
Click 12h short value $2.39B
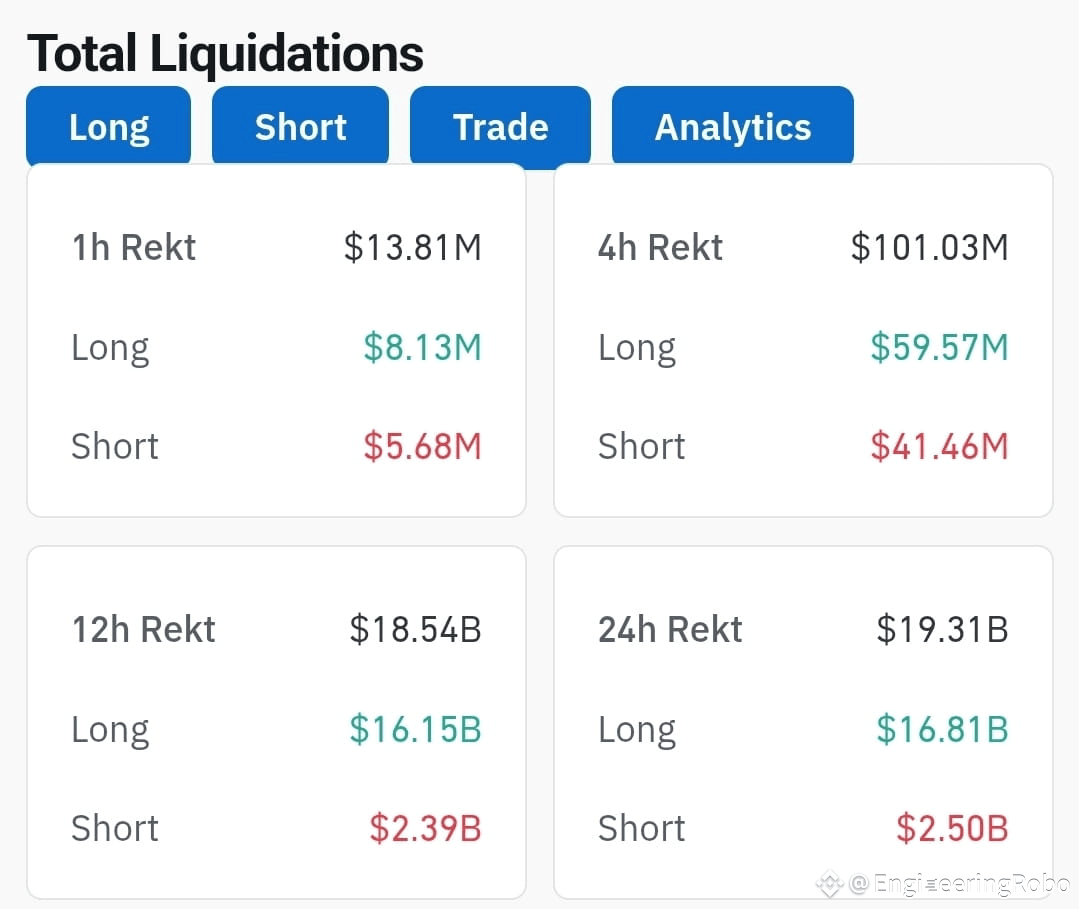[x=425, y=828]
